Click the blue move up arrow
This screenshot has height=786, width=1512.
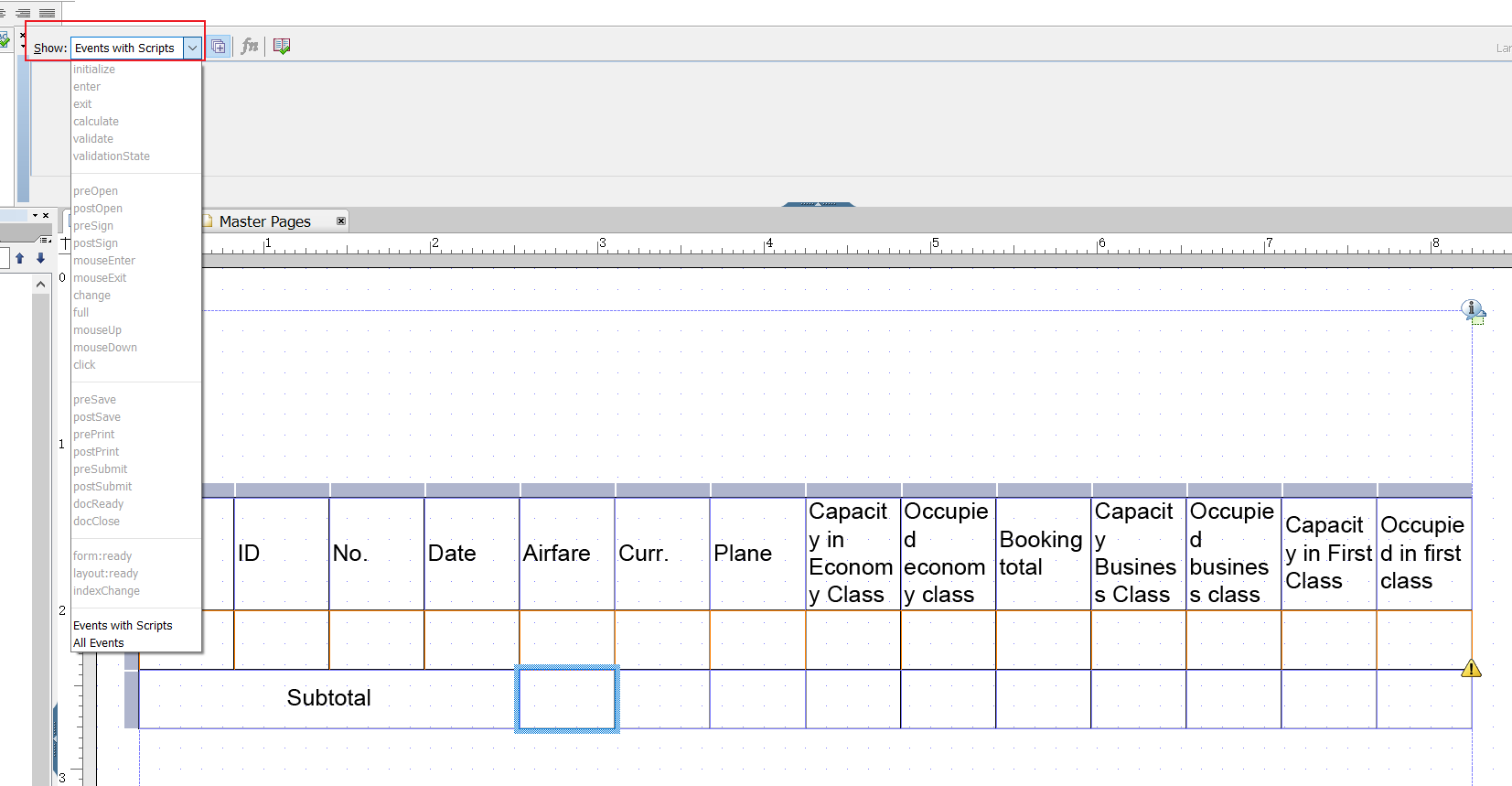click(19, 258)
